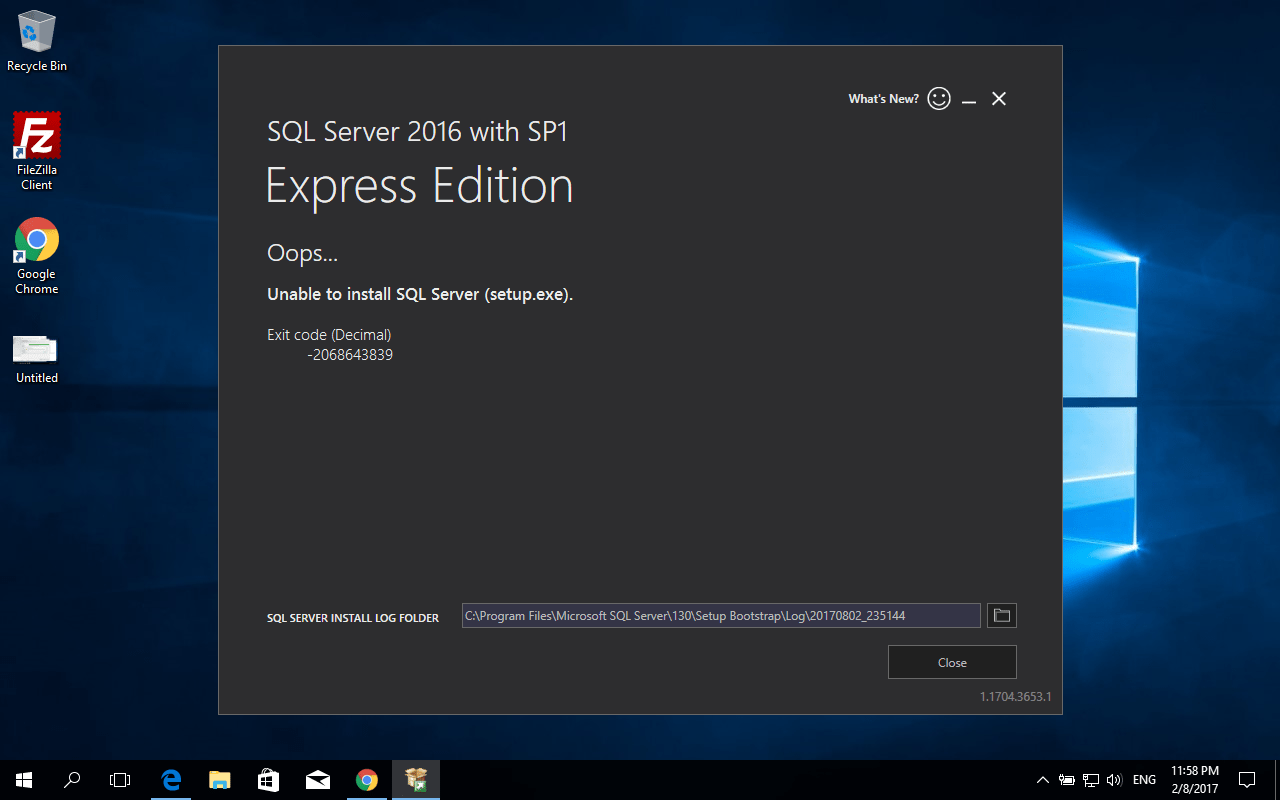Select the install log folder path field
1280x800 pixels.
coord(720,615)
